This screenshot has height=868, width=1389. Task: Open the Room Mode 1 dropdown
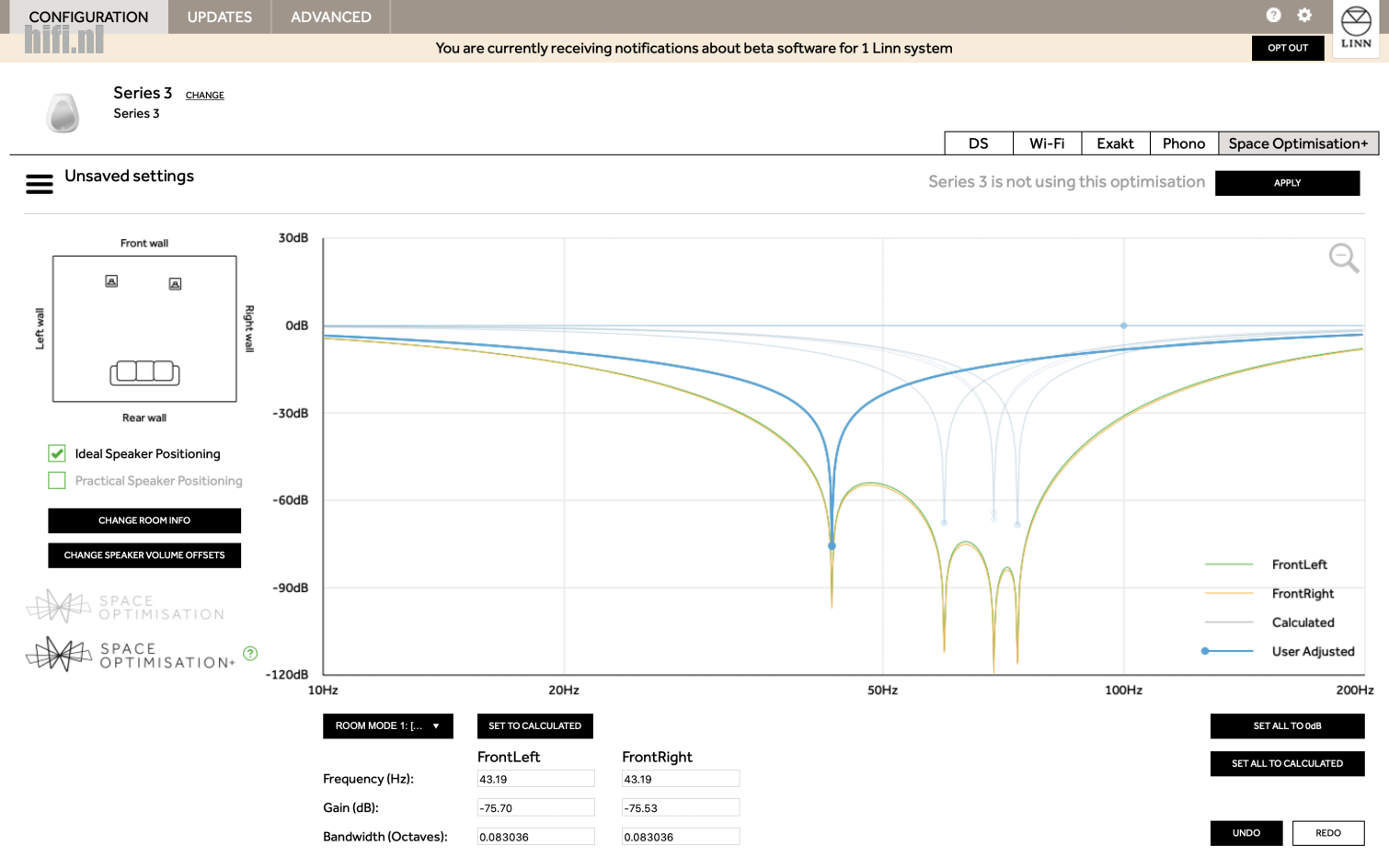pos(387,726)
